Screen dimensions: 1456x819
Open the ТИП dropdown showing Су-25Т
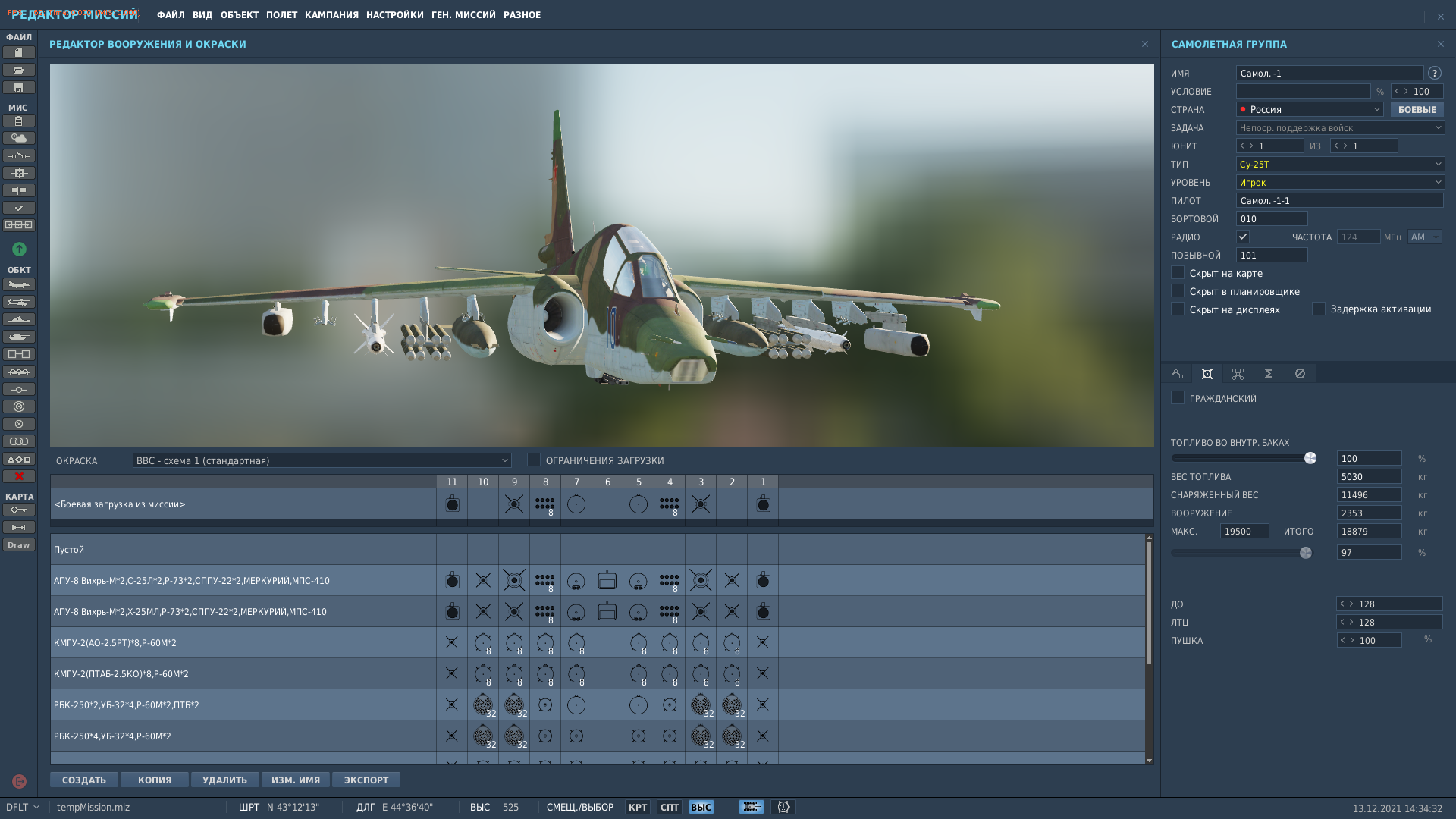(1340, 164)
